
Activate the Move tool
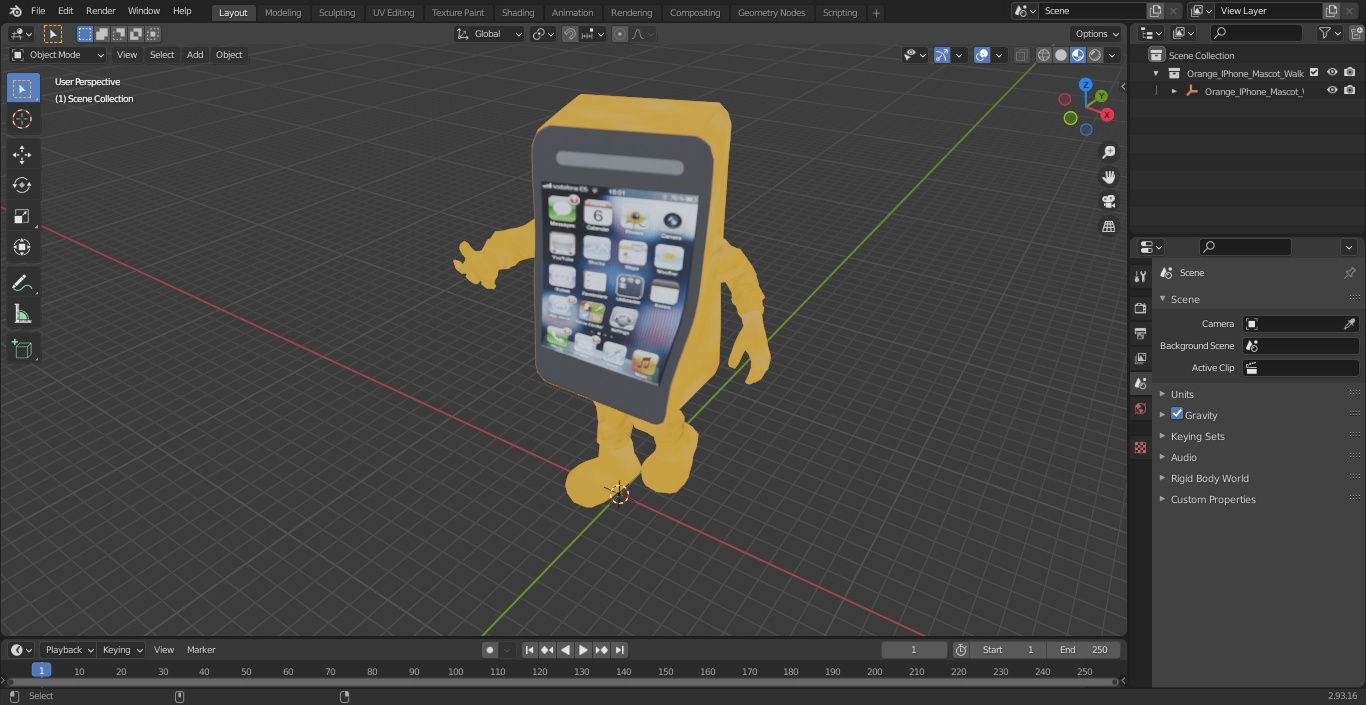pyautogui.click(x=22, y=154)
